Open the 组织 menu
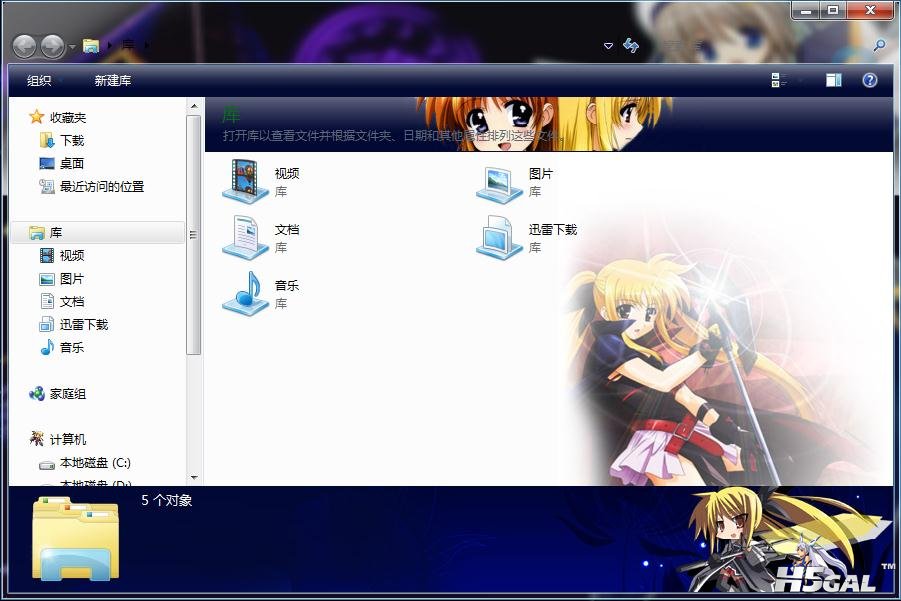 (x=39, y=80)
